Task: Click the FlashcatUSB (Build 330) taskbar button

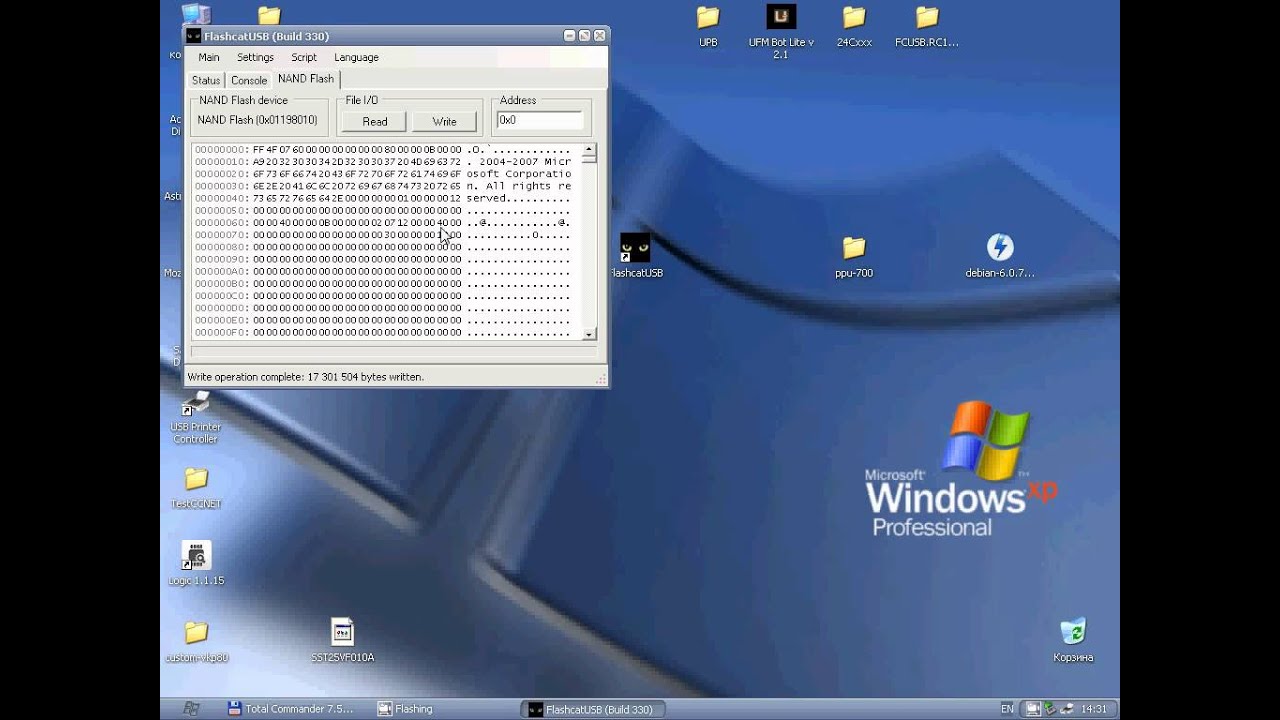Action: (x=595, y=709)
